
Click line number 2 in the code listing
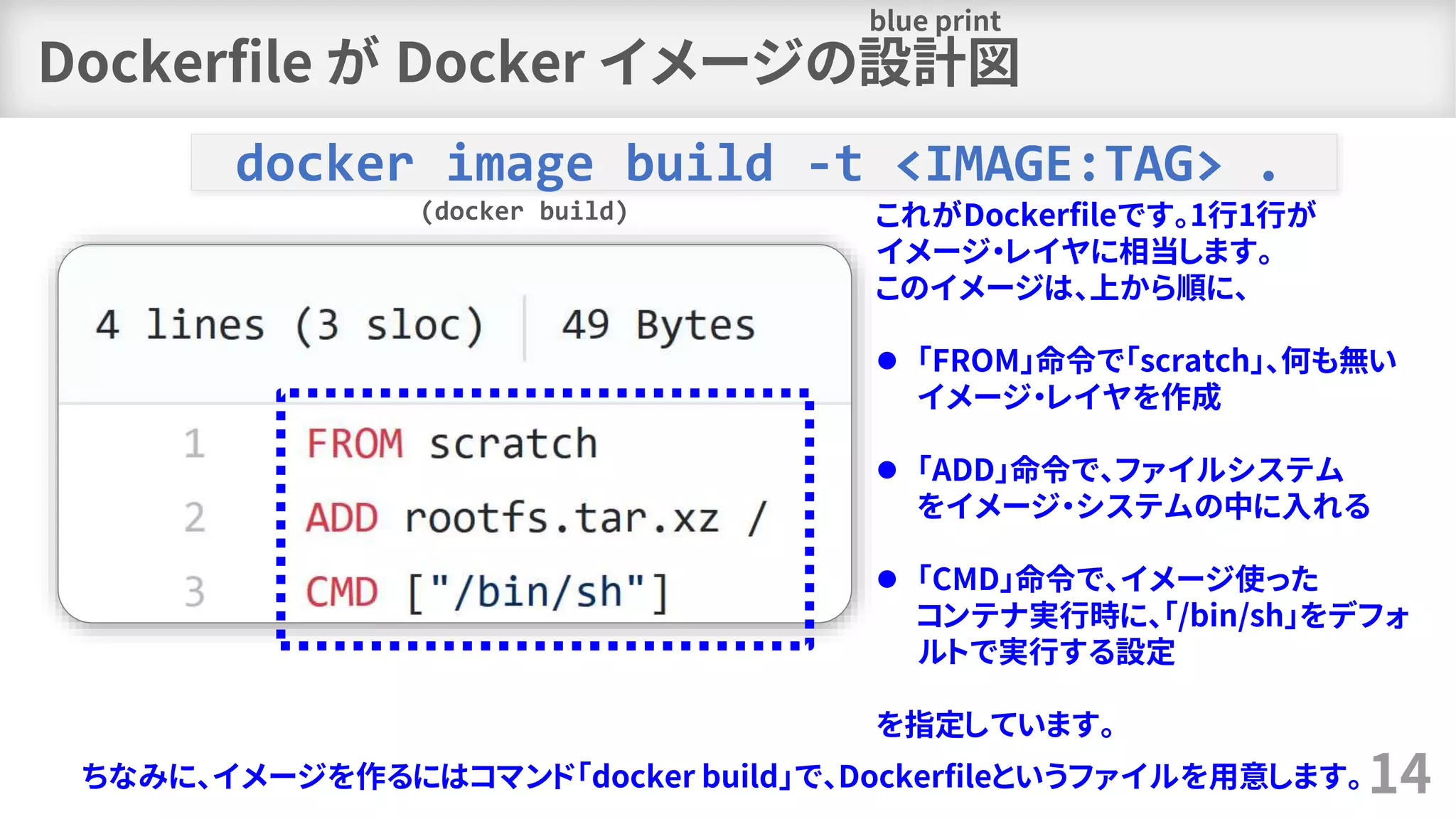click(x=194, y=518)
